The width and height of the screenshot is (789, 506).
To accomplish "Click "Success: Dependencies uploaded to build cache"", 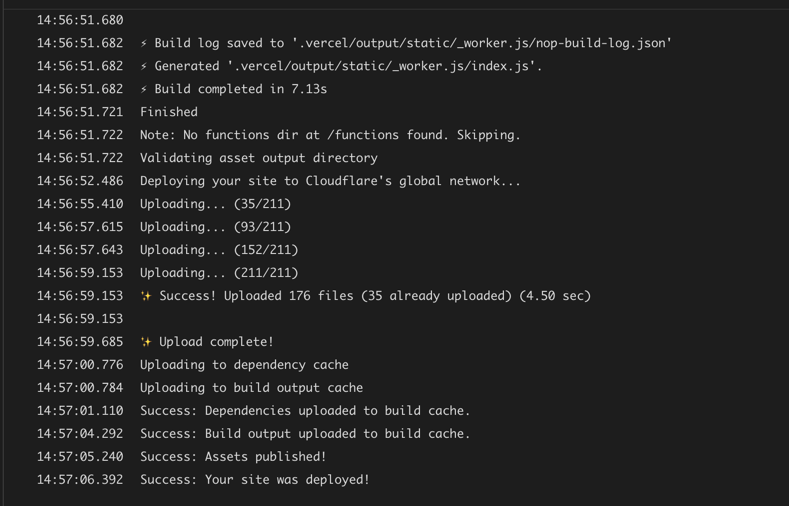I will (305, 411).
